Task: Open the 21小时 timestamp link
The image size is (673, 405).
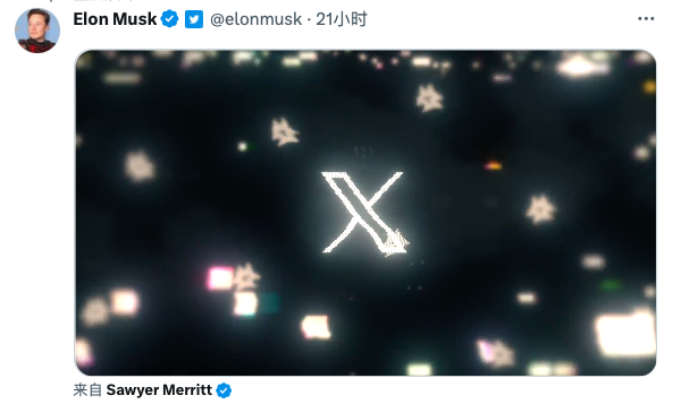Action: coord(342,19)
